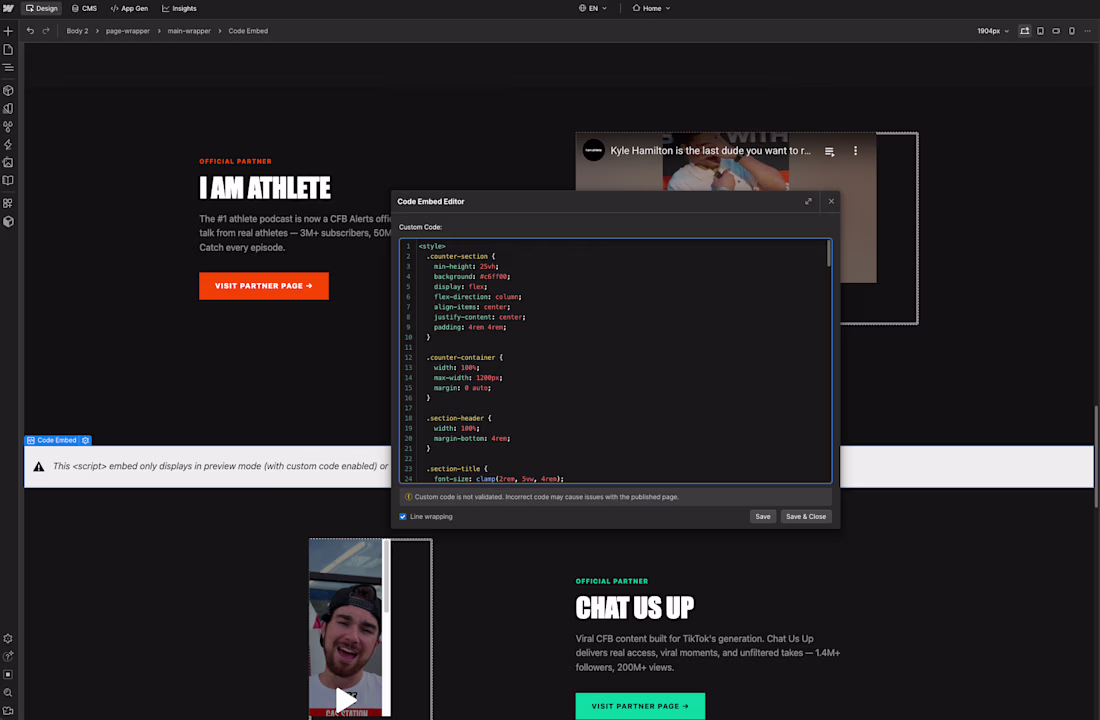Click the Save button
1100x720 pixels.
pos(763,516)
